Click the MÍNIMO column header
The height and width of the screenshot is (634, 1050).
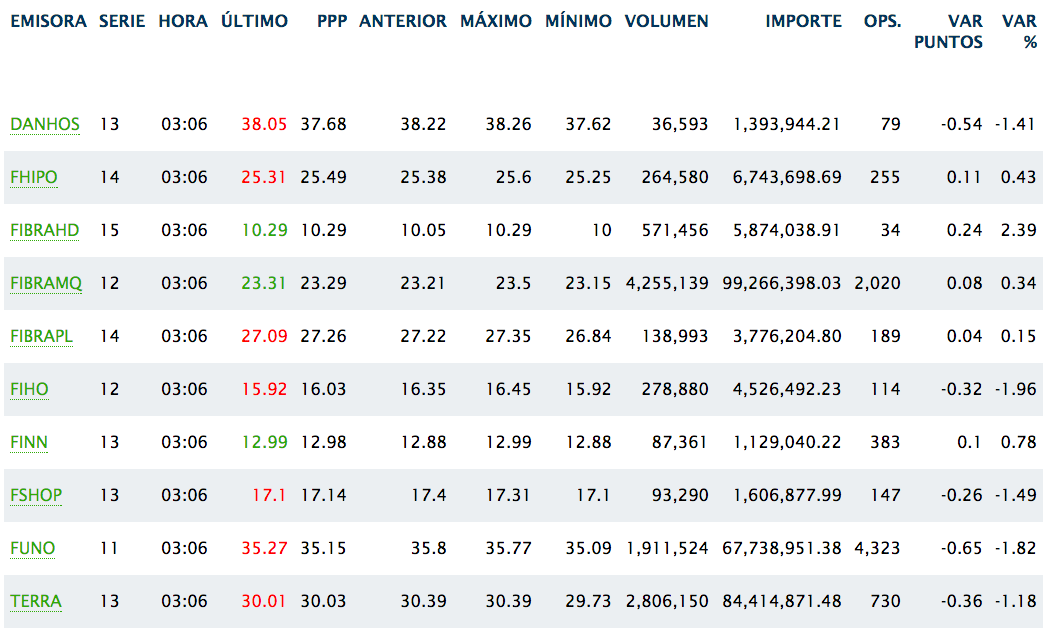click(579, 21)
